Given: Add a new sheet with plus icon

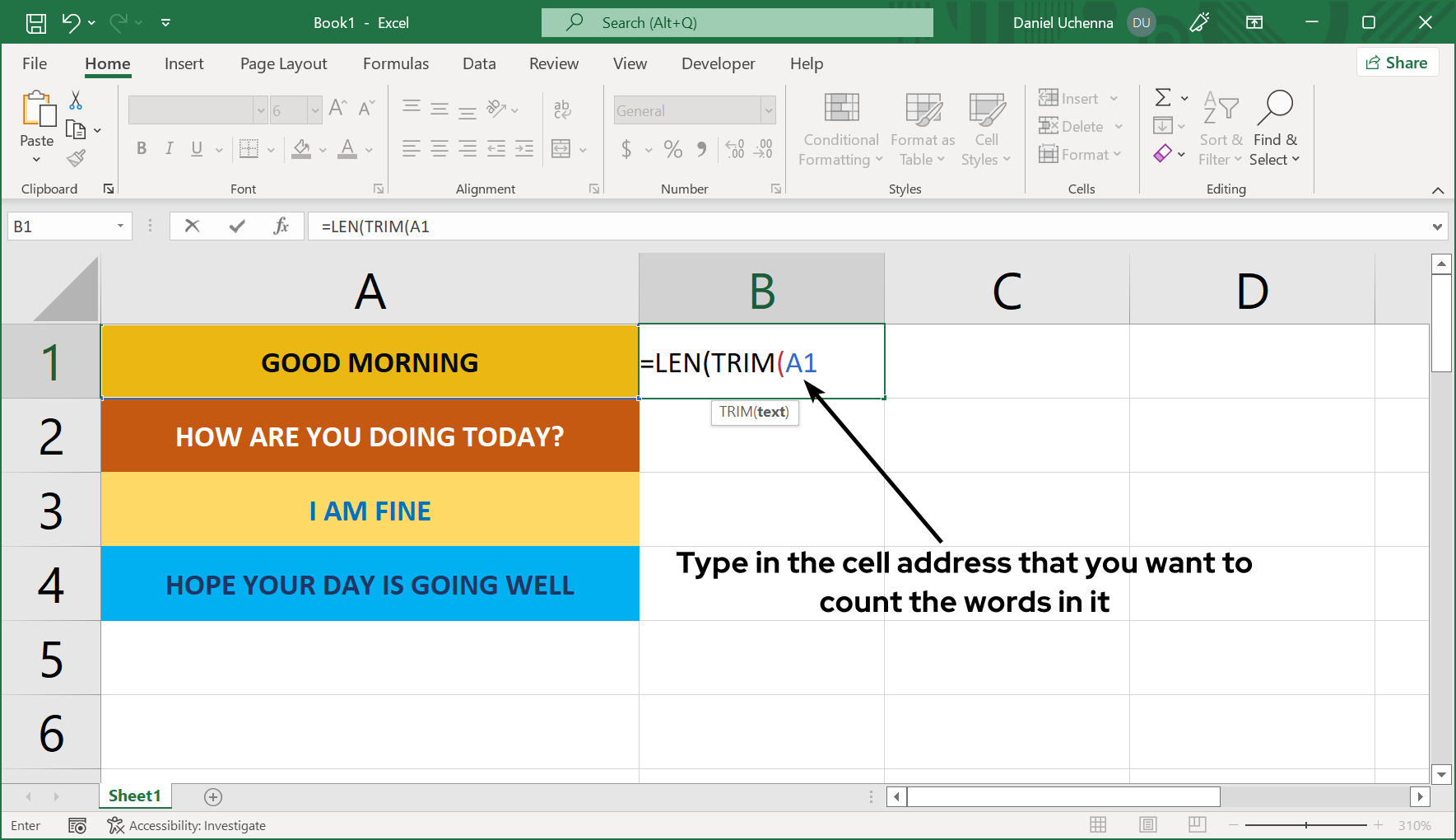Looking at the screenshot, I should coord(213,796).
